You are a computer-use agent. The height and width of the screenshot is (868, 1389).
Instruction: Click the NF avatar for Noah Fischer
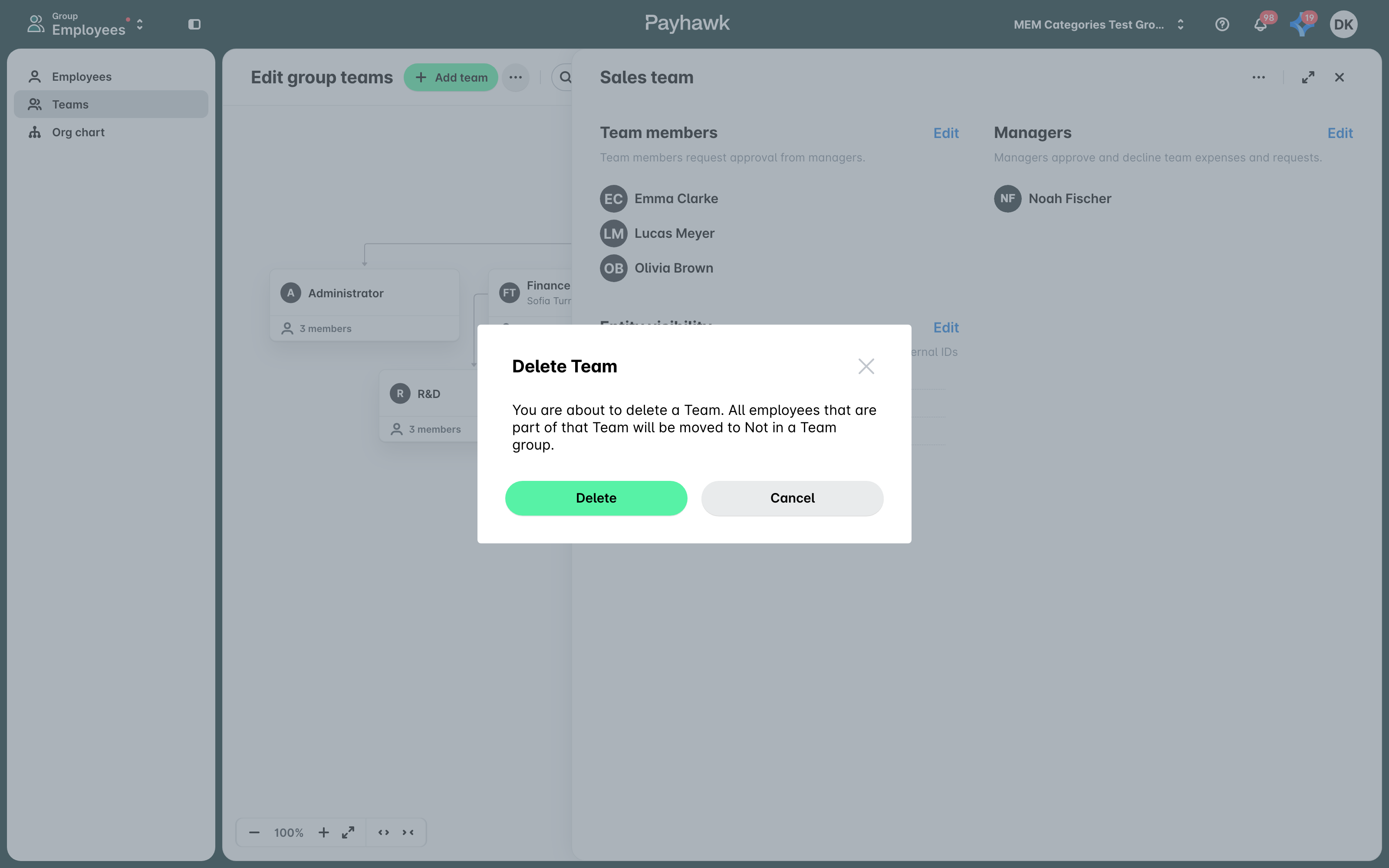tap(1007, 199)
